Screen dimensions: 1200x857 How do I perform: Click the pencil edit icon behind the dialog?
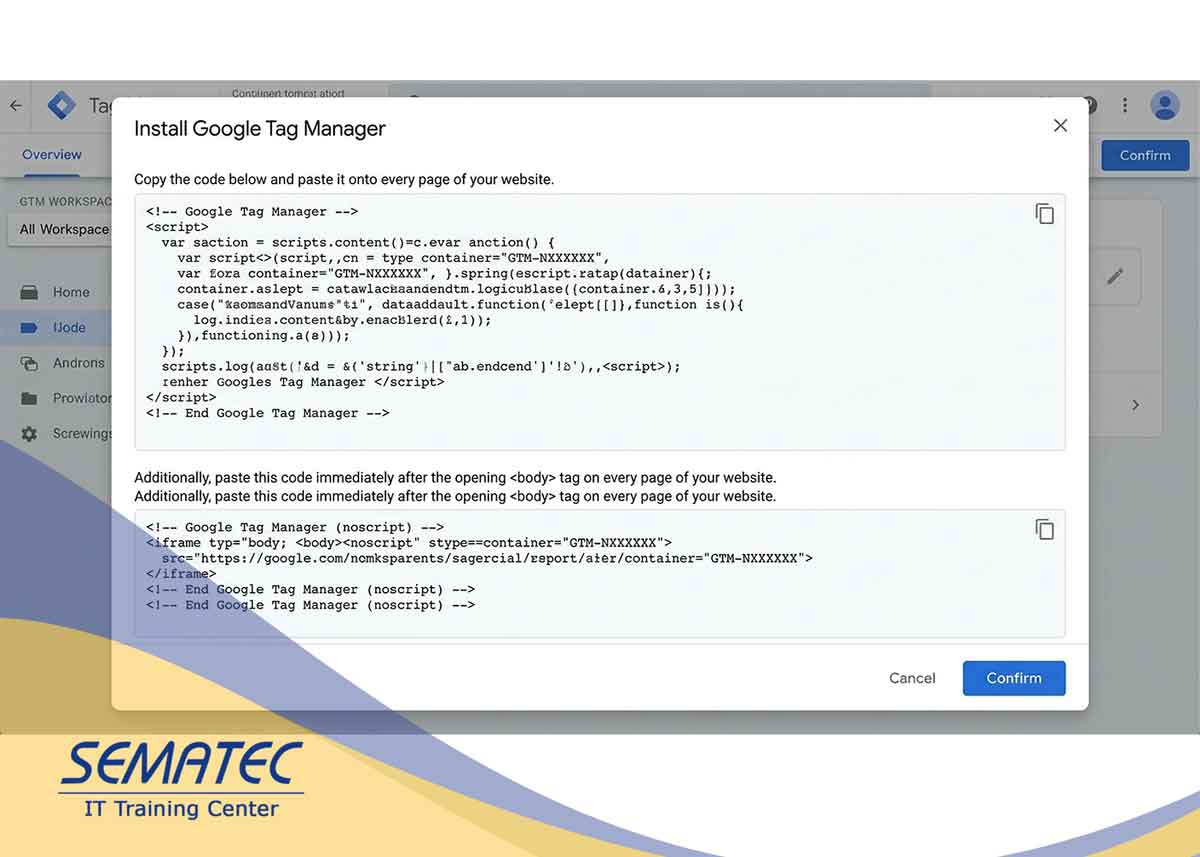point(1115,277)
